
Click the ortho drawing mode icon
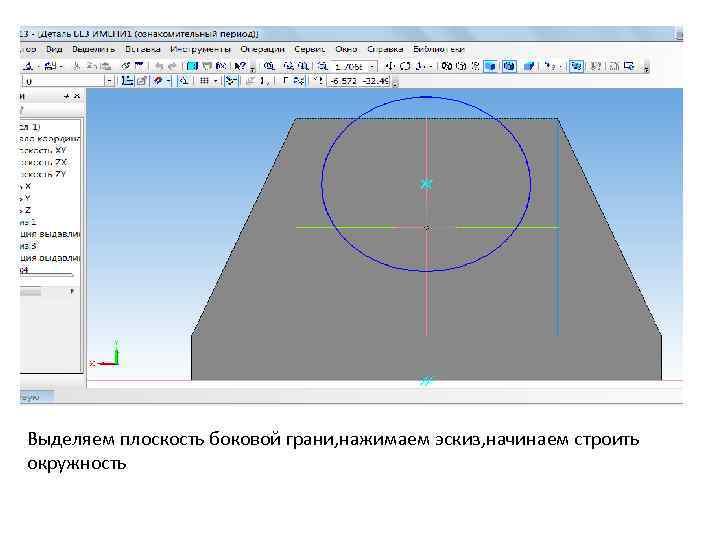point(285,81)
